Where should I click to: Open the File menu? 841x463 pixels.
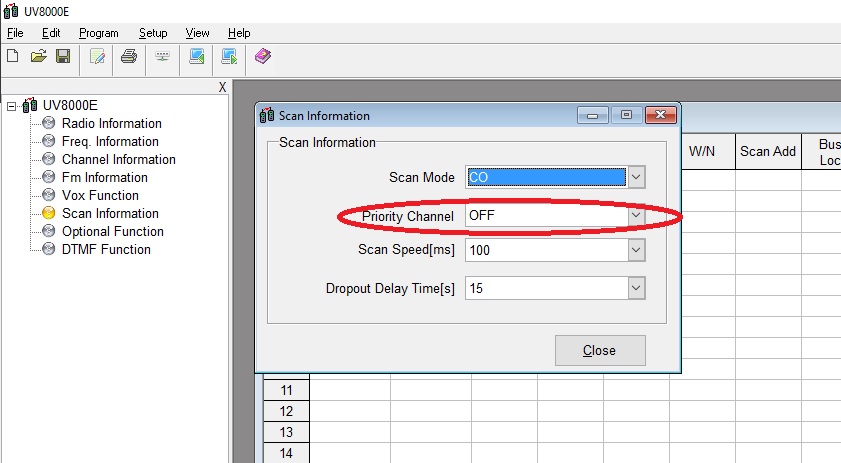click(x=15, y=33)
